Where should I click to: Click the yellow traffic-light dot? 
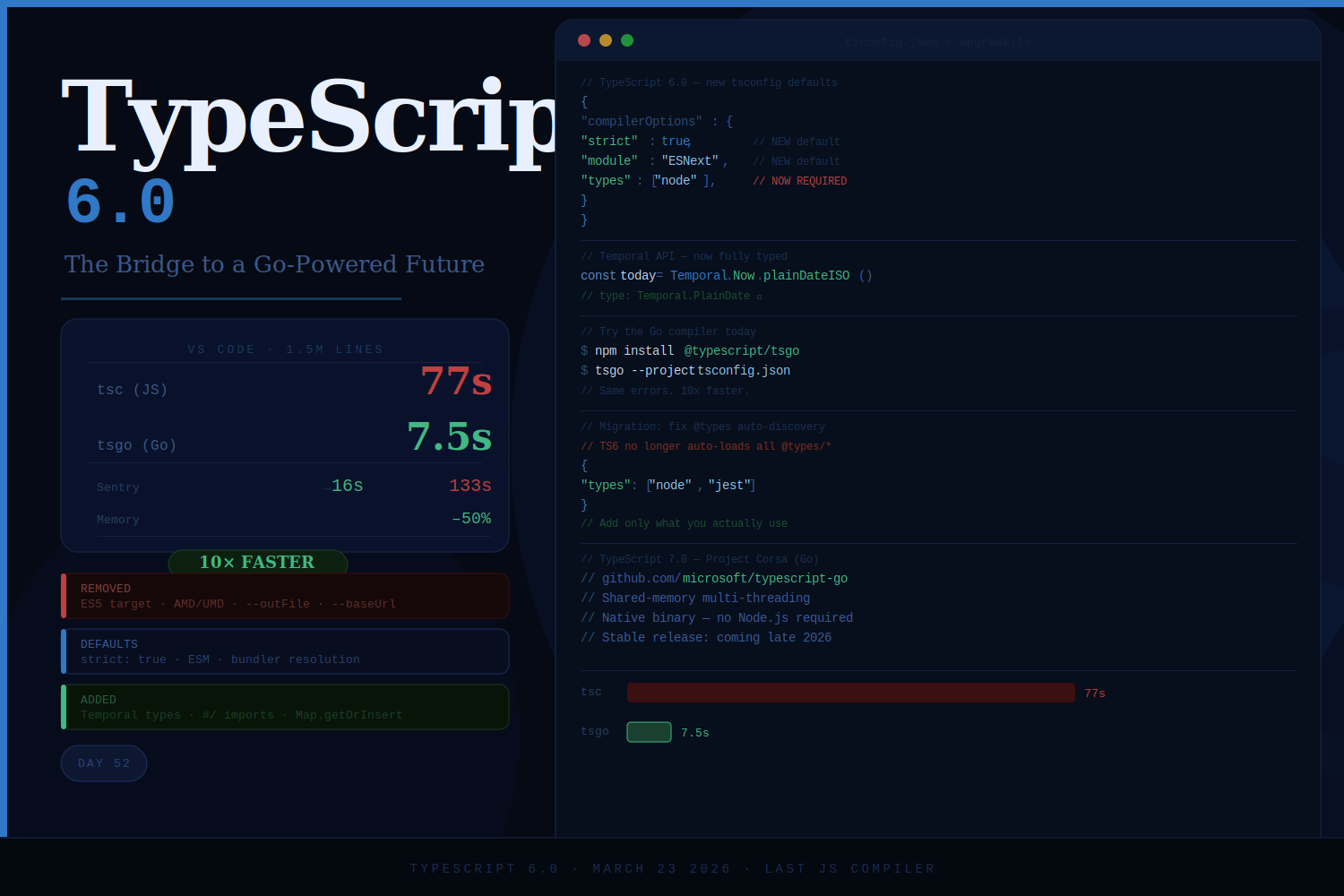pos(606,40)
